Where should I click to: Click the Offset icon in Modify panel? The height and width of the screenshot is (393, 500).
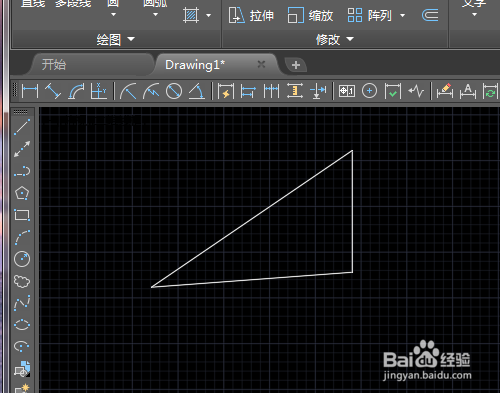point(430,15)
